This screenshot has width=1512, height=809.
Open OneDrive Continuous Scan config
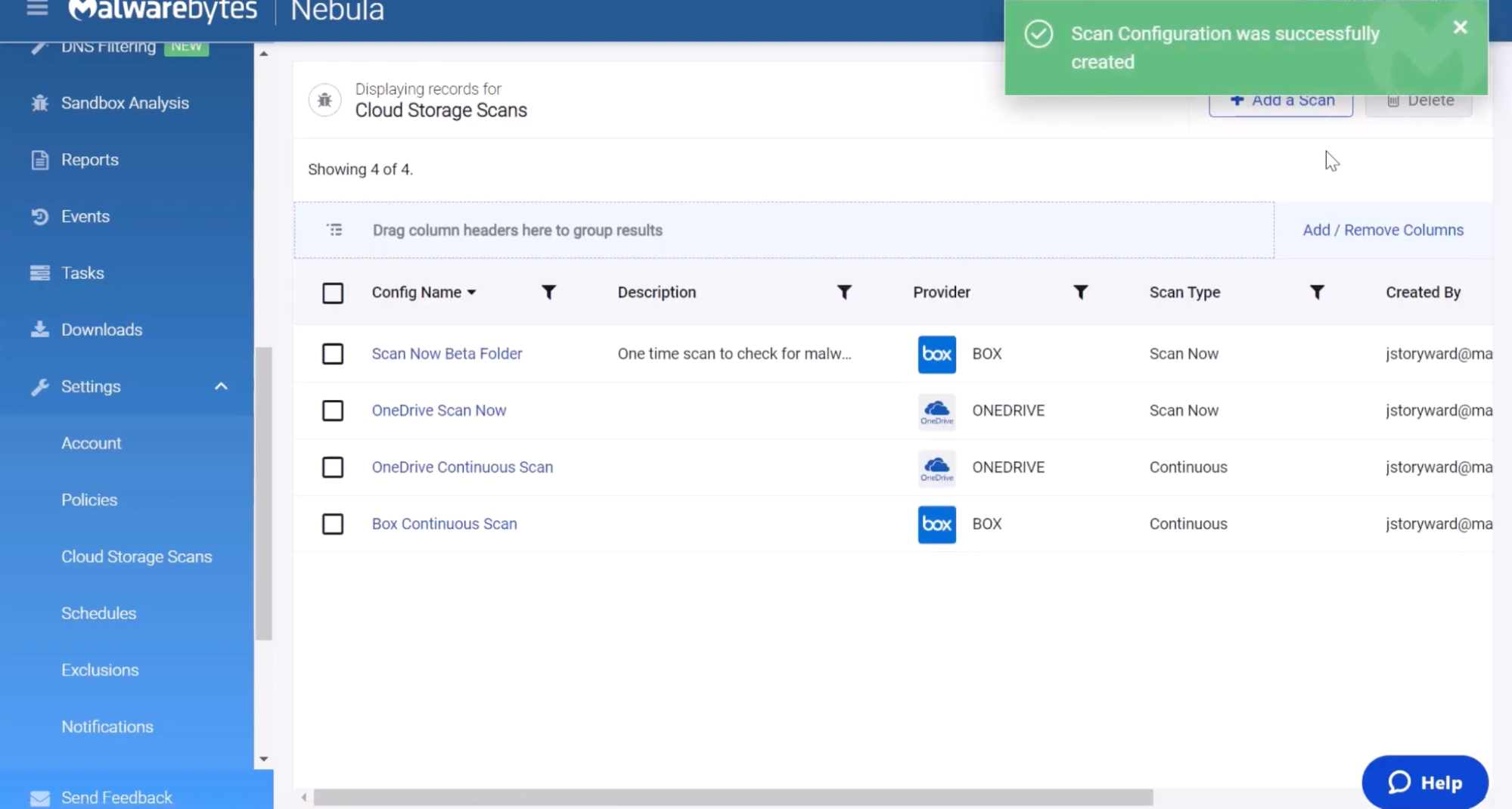click(462, 467)
